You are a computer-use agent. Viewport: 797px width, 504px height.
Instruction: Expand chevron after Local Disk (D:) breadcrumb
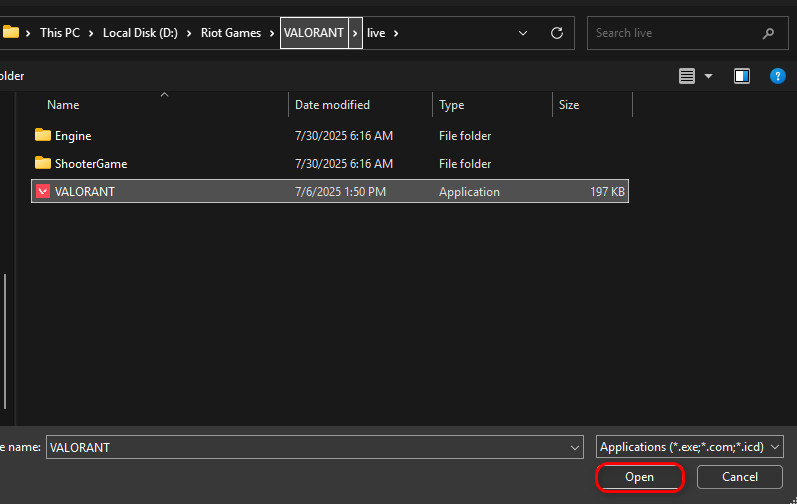click(x=189, y=33)
